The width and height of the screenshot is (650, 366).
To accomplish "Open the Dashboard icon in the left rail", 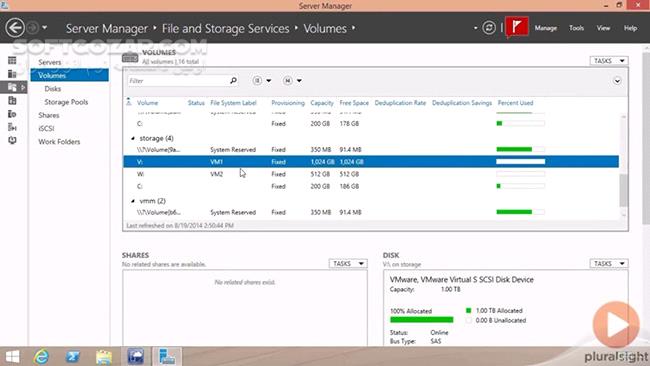I will coord(12,61).
